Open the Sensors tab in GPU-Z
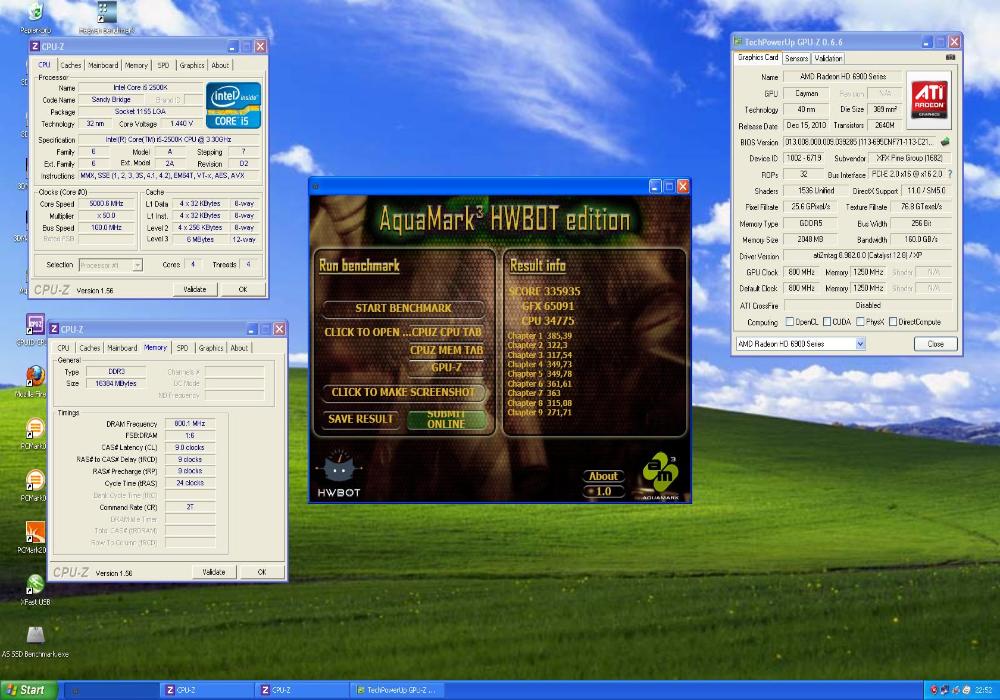The width and height of the screenshot is (1000, 700). click(x=797, y=58)
